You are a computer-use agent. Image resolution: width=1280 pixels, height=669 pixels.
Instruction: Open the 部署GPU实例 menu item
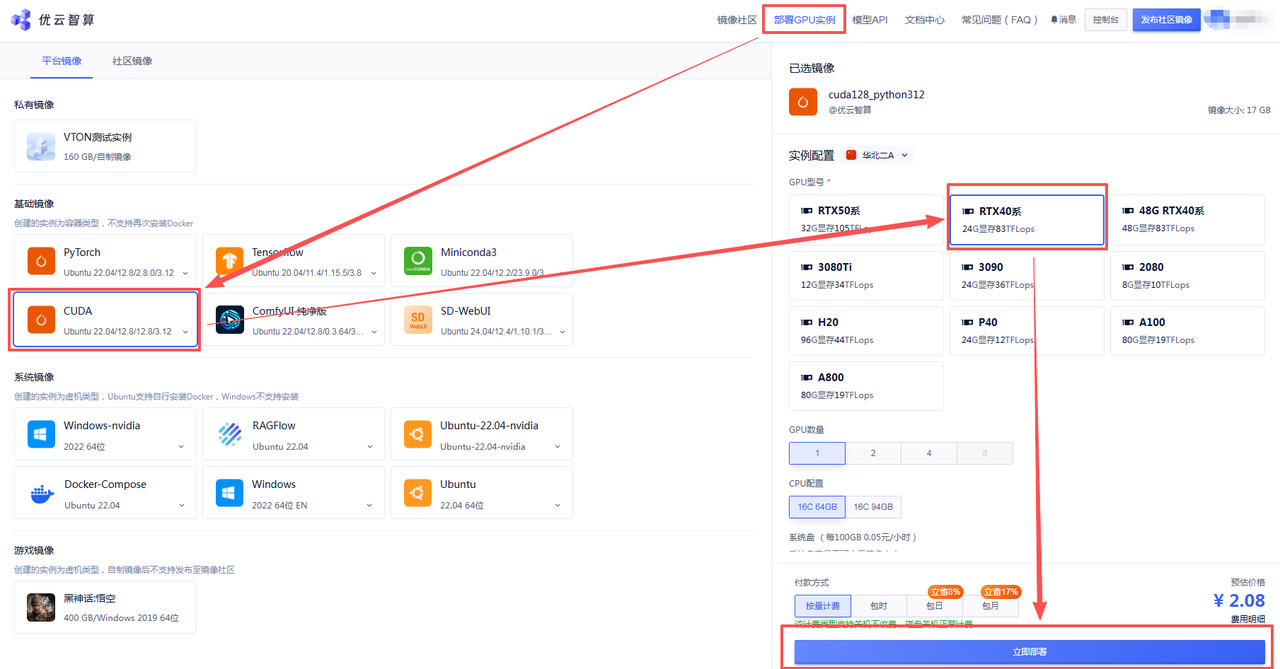pos(804,20)
